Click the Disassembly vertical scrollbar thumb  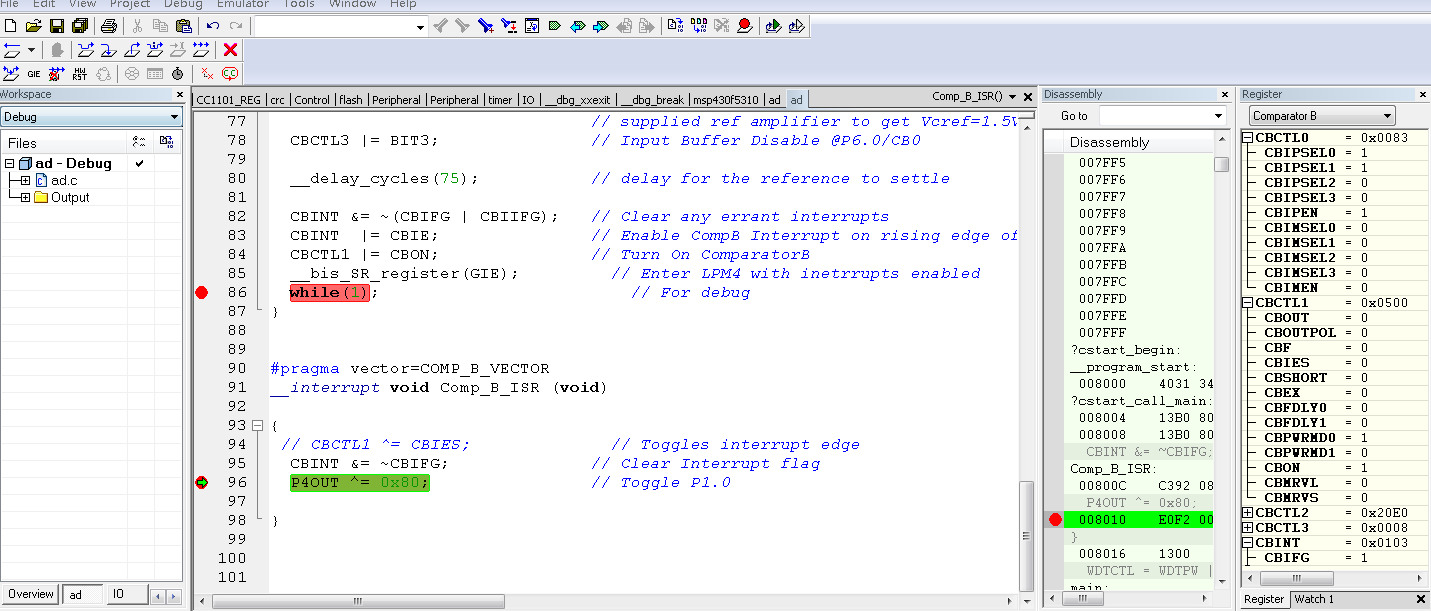1222,164
